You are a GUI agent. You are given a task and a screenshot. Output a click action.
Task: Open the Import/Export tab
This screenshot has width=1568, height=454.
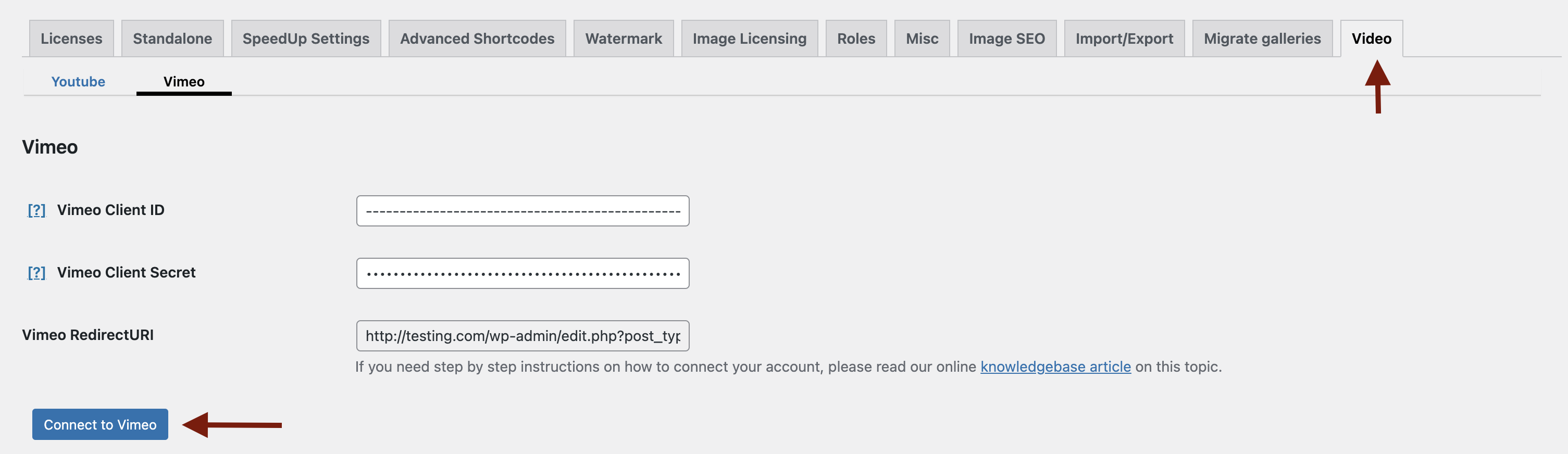[1124, 39]
